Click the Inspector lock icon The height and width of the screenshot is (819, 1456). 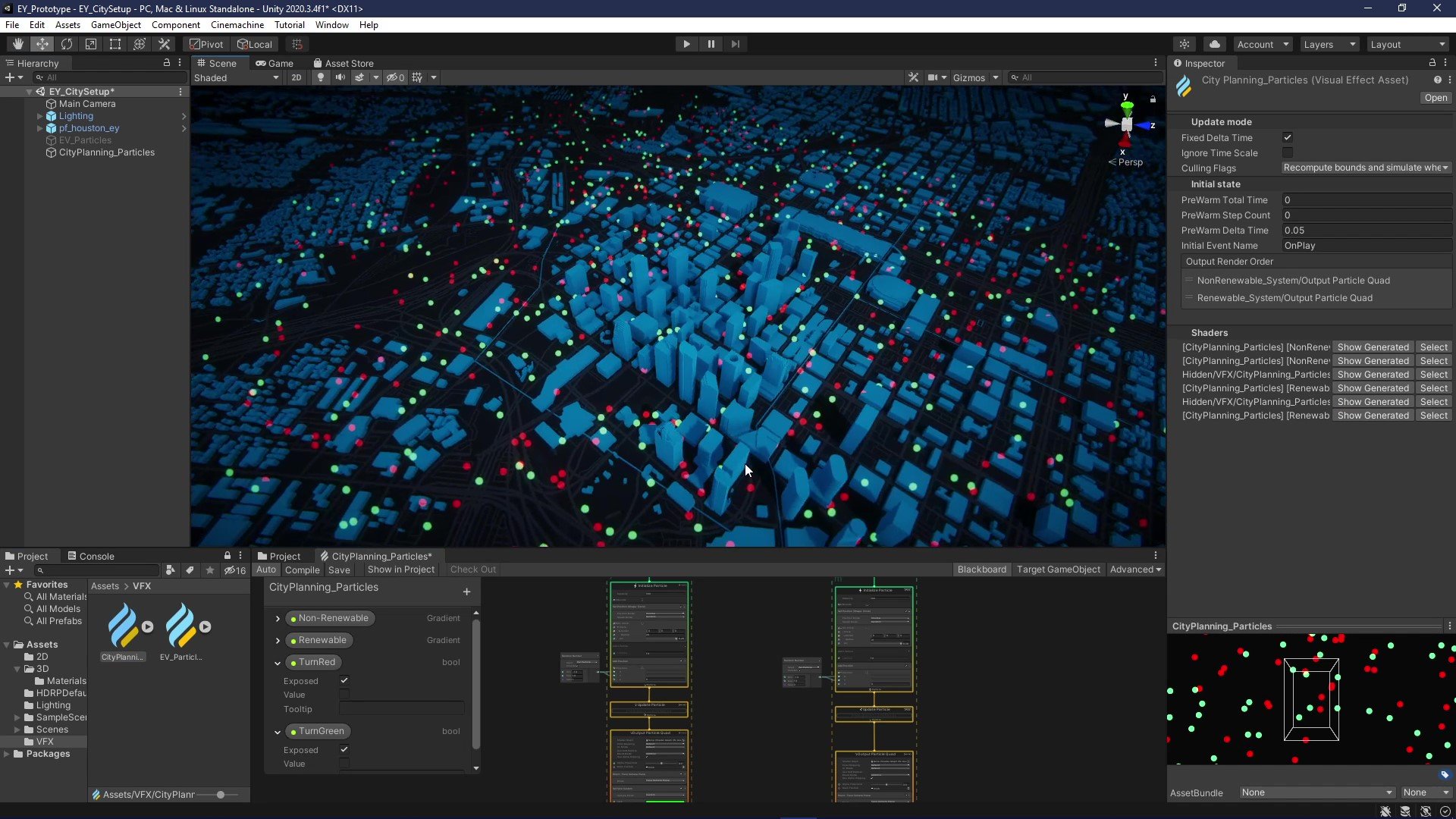[x=1432, y=63]
